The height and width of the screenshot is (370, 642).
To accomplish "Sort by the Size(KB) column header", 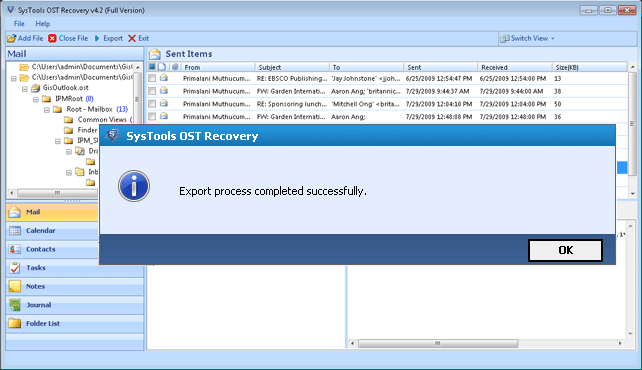I will (x=589, y=67).
